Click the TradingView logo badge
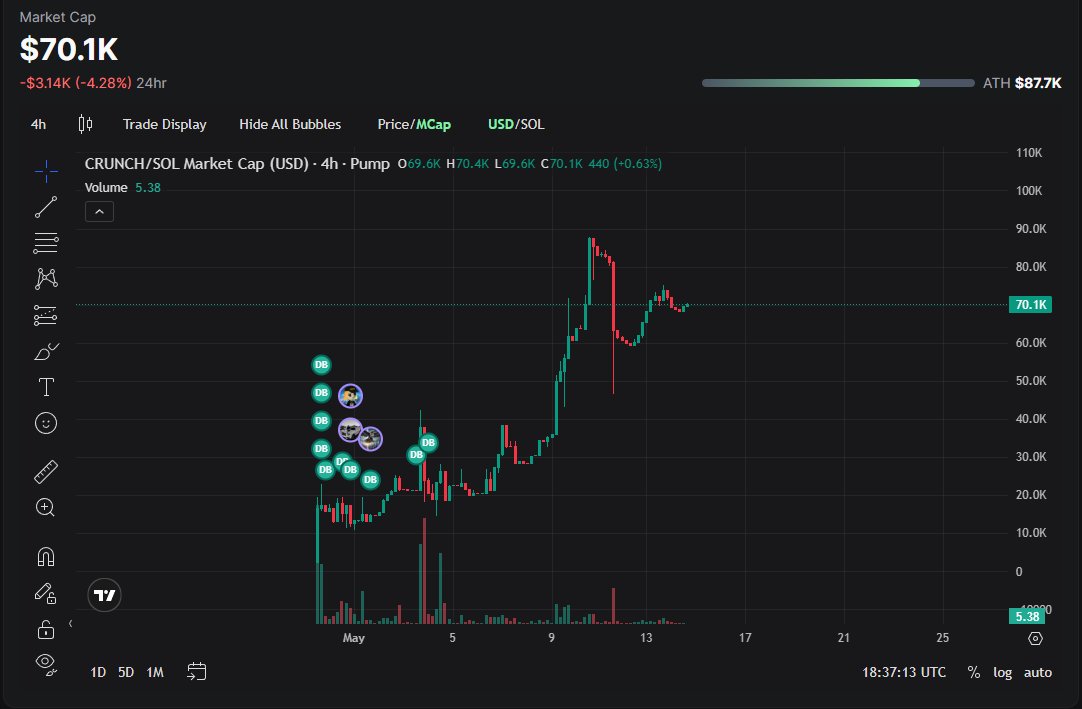This screenshot has height=709, width=1082. coord(105,595)
